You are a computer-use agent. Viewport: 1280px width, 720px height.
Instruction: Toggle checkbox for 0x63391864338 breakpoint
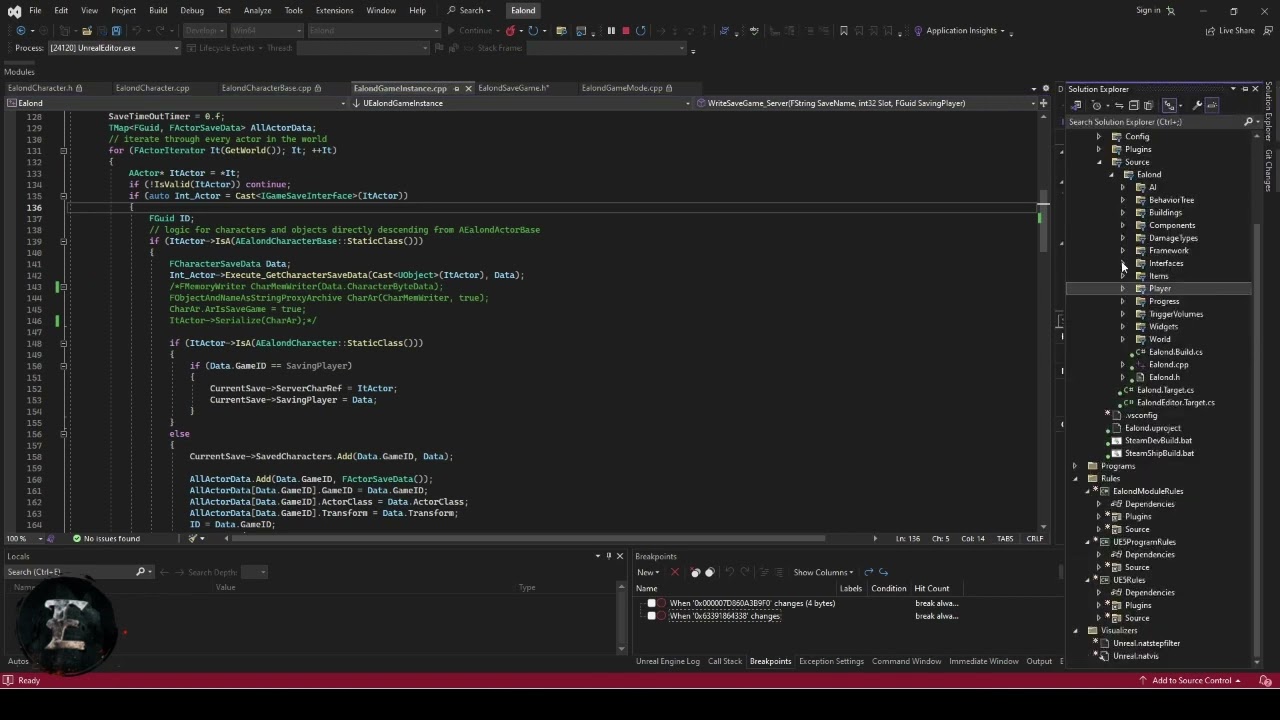(x=652, y=616)
